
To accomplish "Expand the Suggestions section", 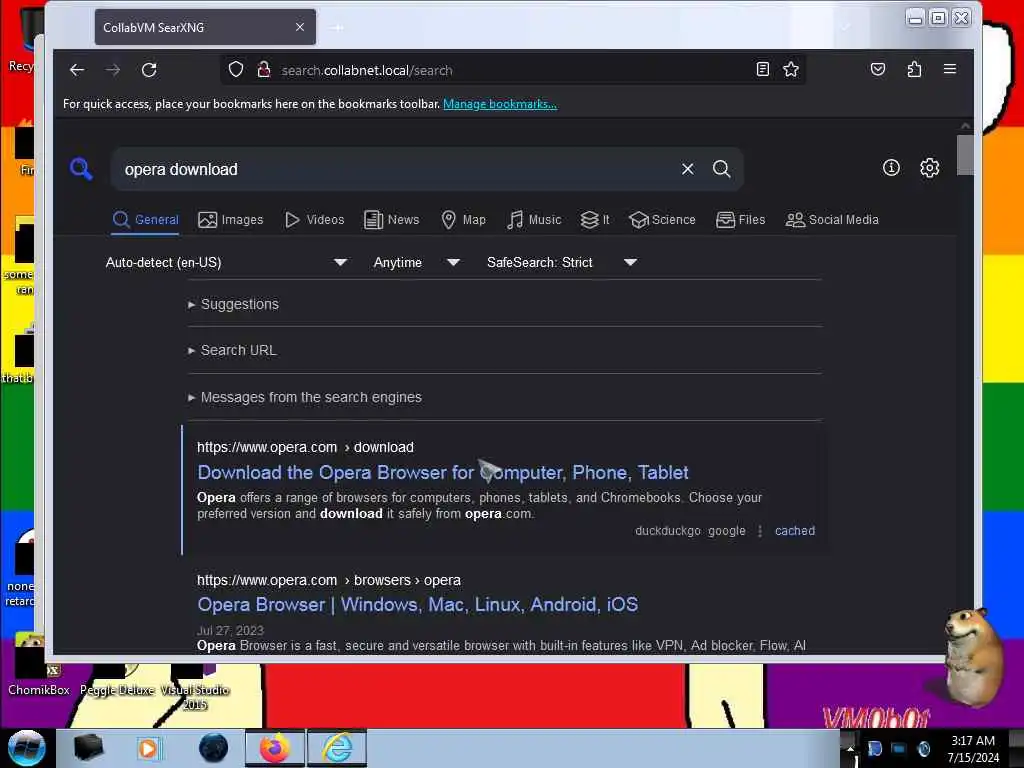I will (x=233, y=304).
